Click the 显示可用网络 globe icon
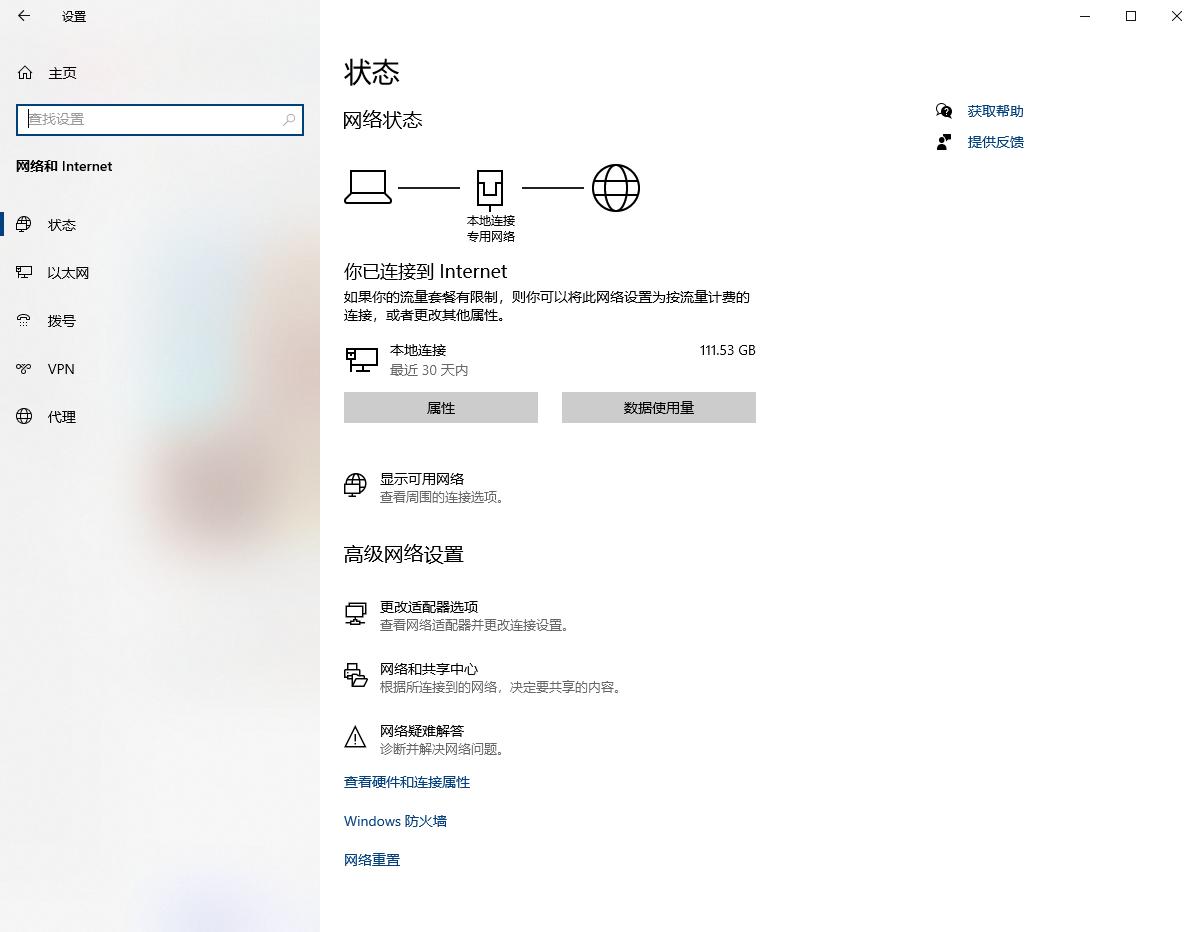1200x932 pixels. (355, 486)
